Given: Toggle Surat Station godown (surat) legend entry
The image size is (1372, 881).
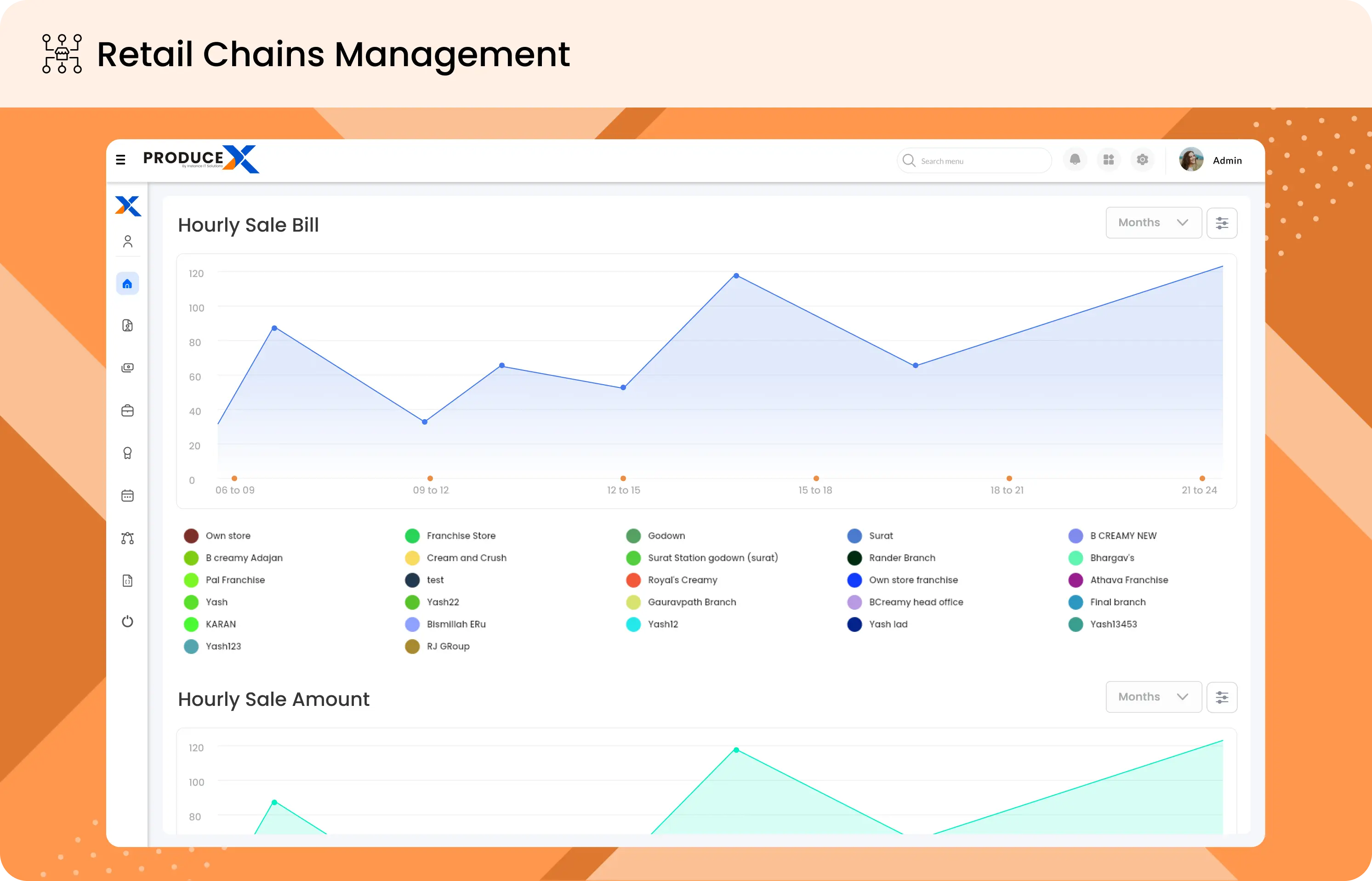Looking at the screenshot, I should click(702, 558).
